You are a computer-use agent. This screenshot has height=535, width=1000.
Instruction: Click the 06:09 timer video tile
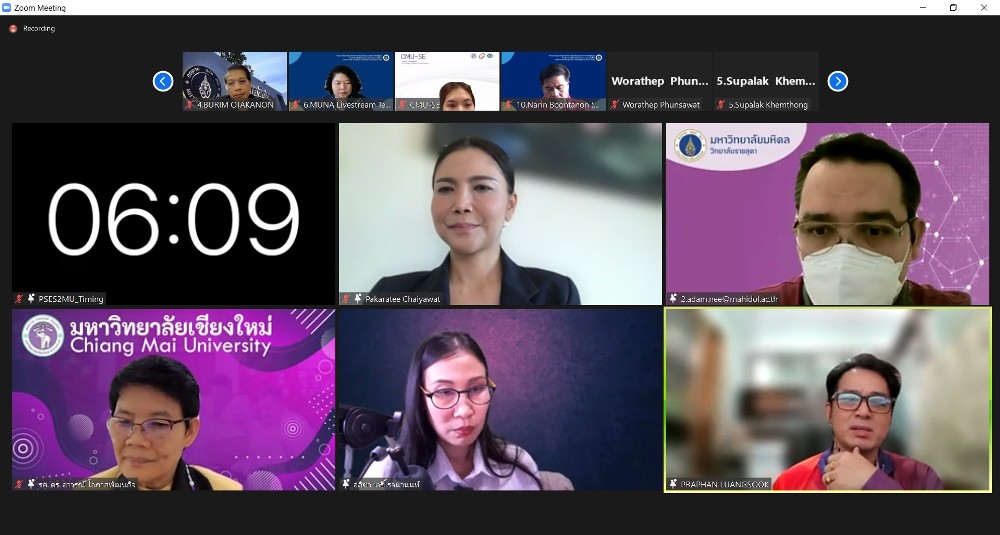pos(173,213)
